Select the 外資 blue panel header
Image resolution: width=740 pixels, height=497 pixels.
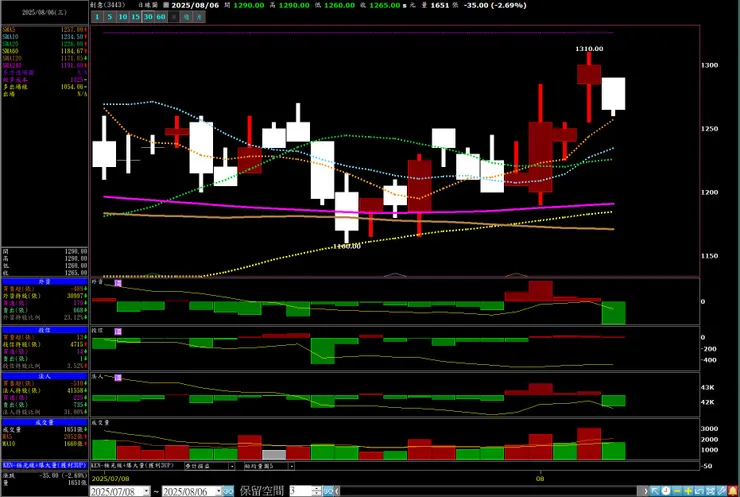pyautogui.click(x=44, y=281)
